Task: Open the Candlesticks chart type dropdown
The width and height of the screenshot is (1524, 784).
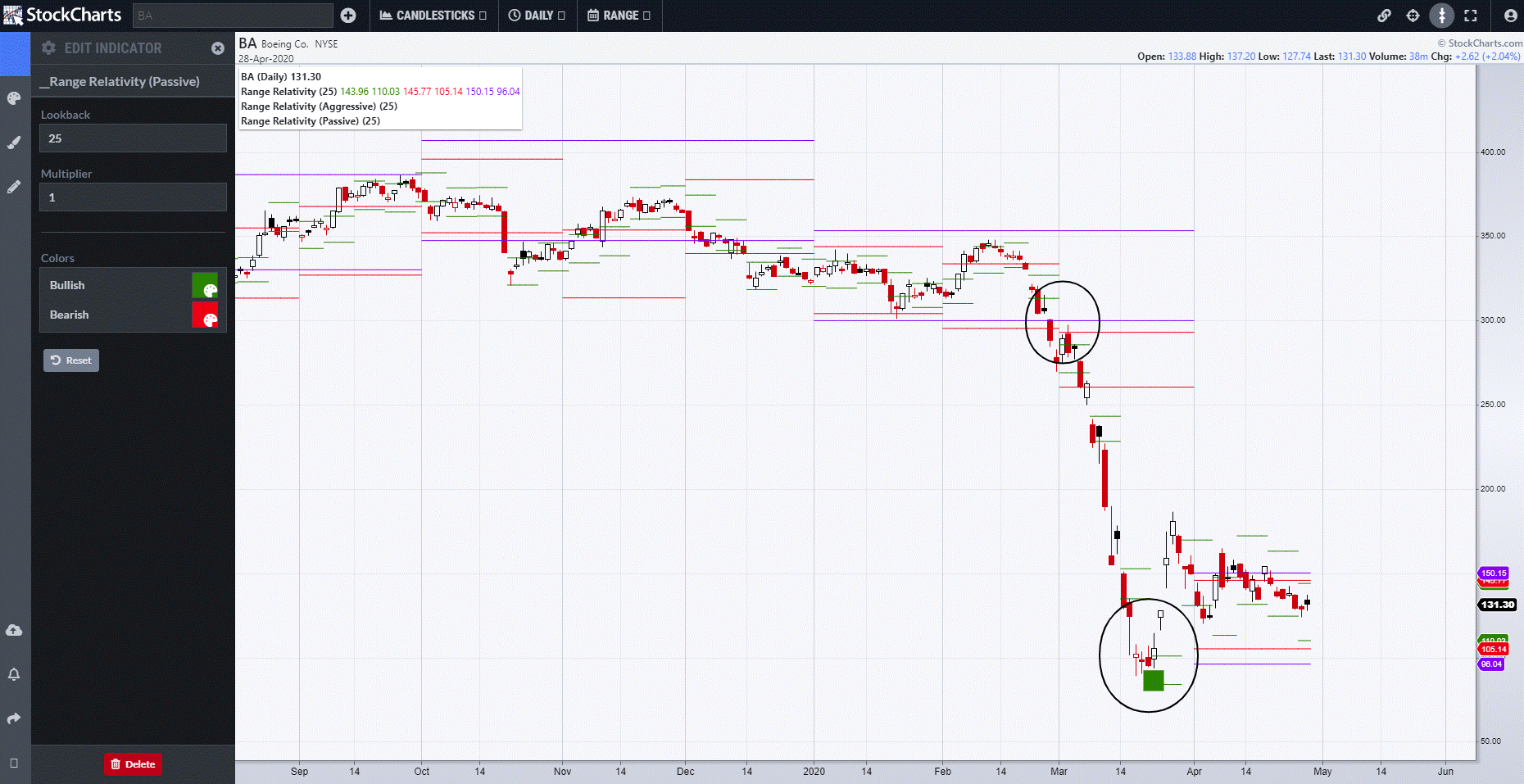Action: pos(433,16)
